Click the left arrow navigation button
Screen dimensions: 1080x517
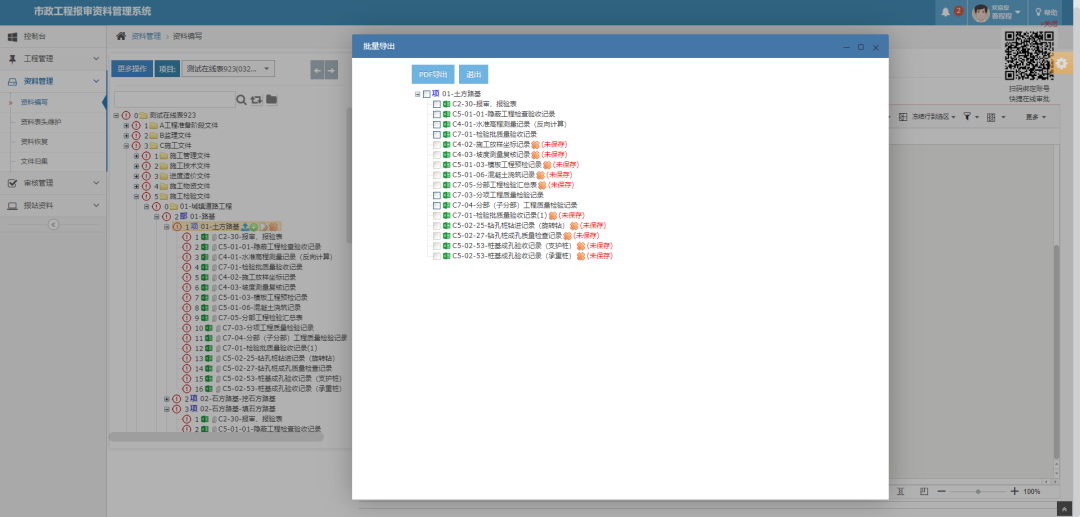point(317,69)
